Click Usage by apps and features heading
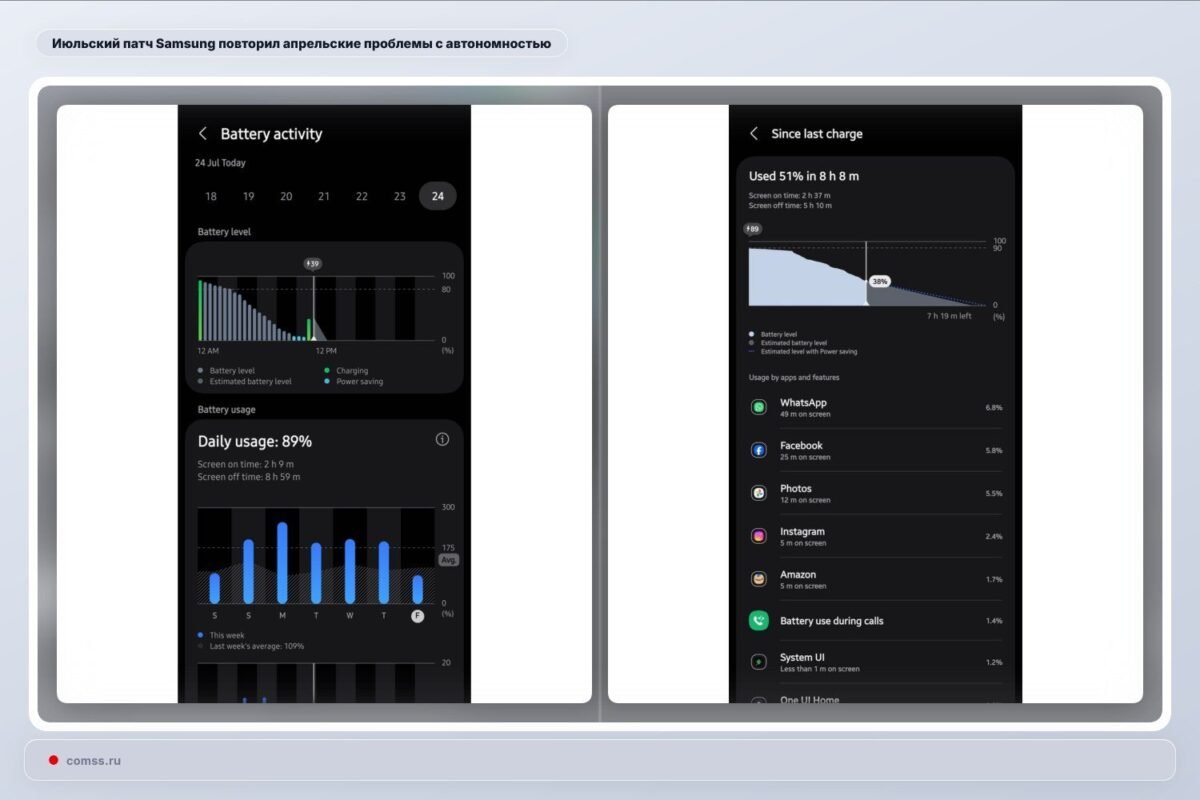This screenshot has width=1200, height=800. 794,378
